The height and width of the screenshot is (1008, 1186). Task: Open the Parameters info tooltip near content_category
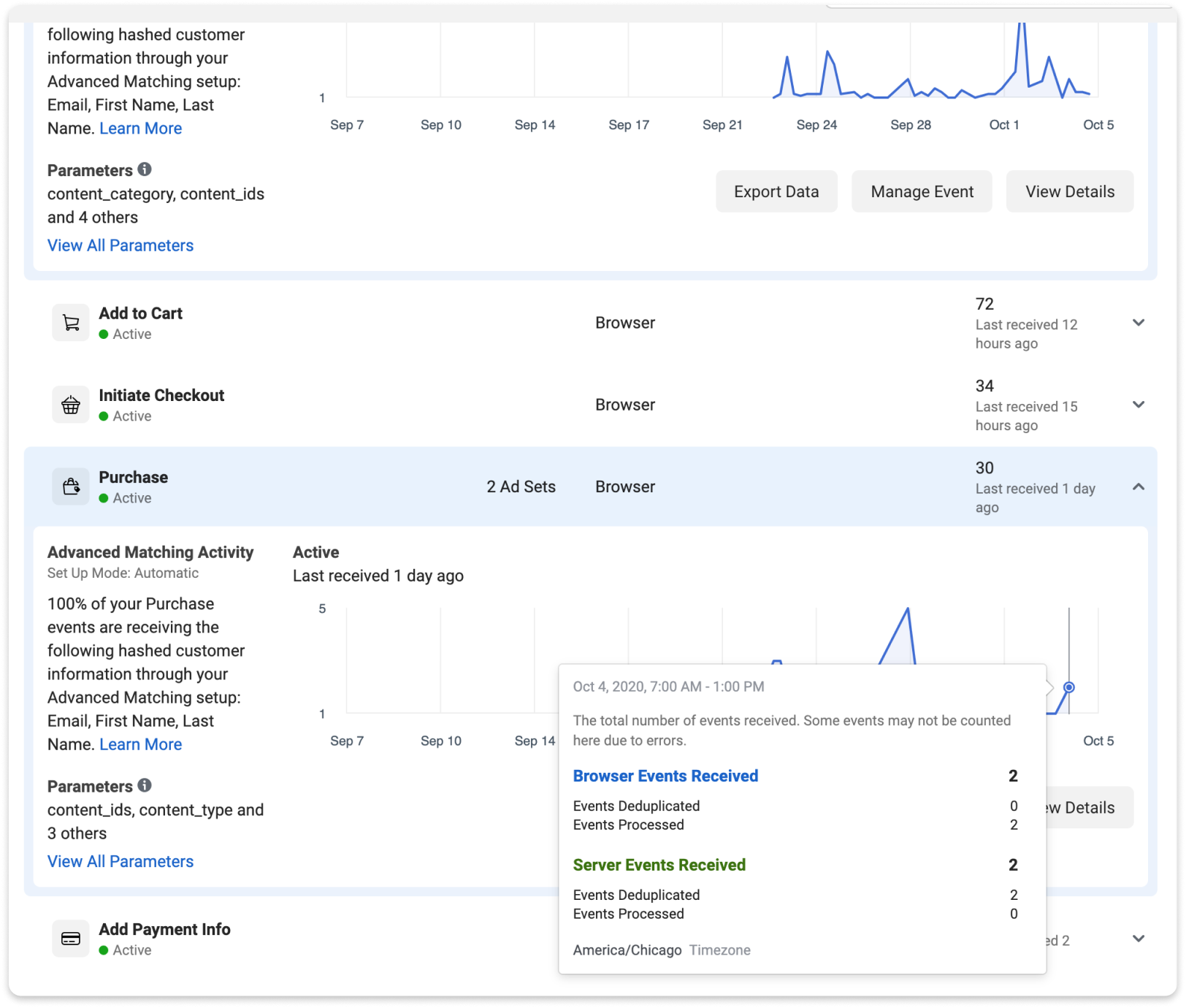coord(145,169)
